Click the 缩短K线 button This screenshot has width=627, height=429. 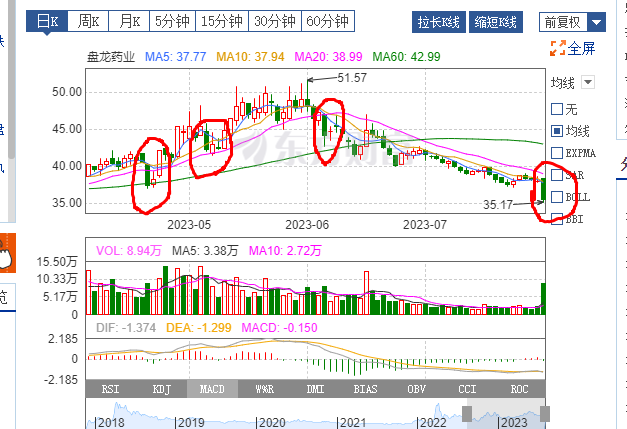tap(495, 22)
